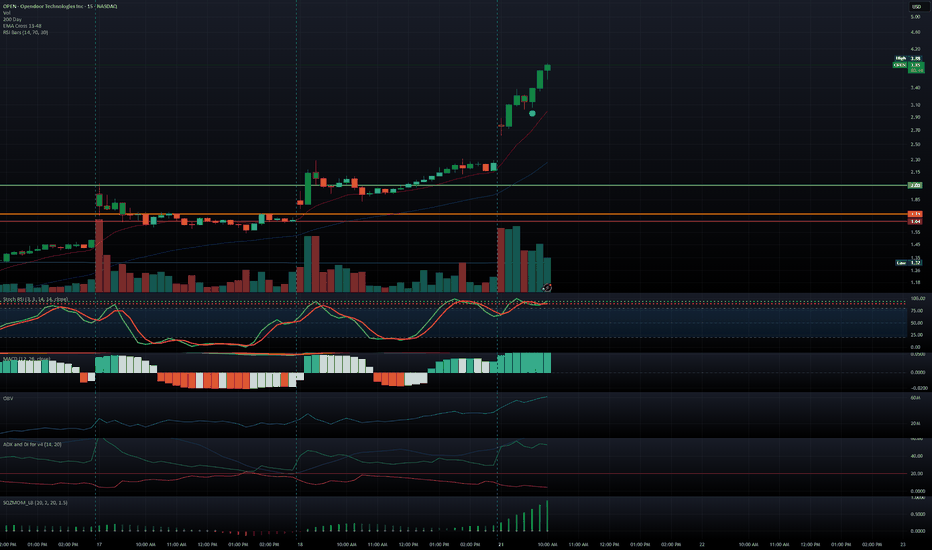Select the Stoch RSI indicator label
The image size is (932, 550).
pos(35,299)
